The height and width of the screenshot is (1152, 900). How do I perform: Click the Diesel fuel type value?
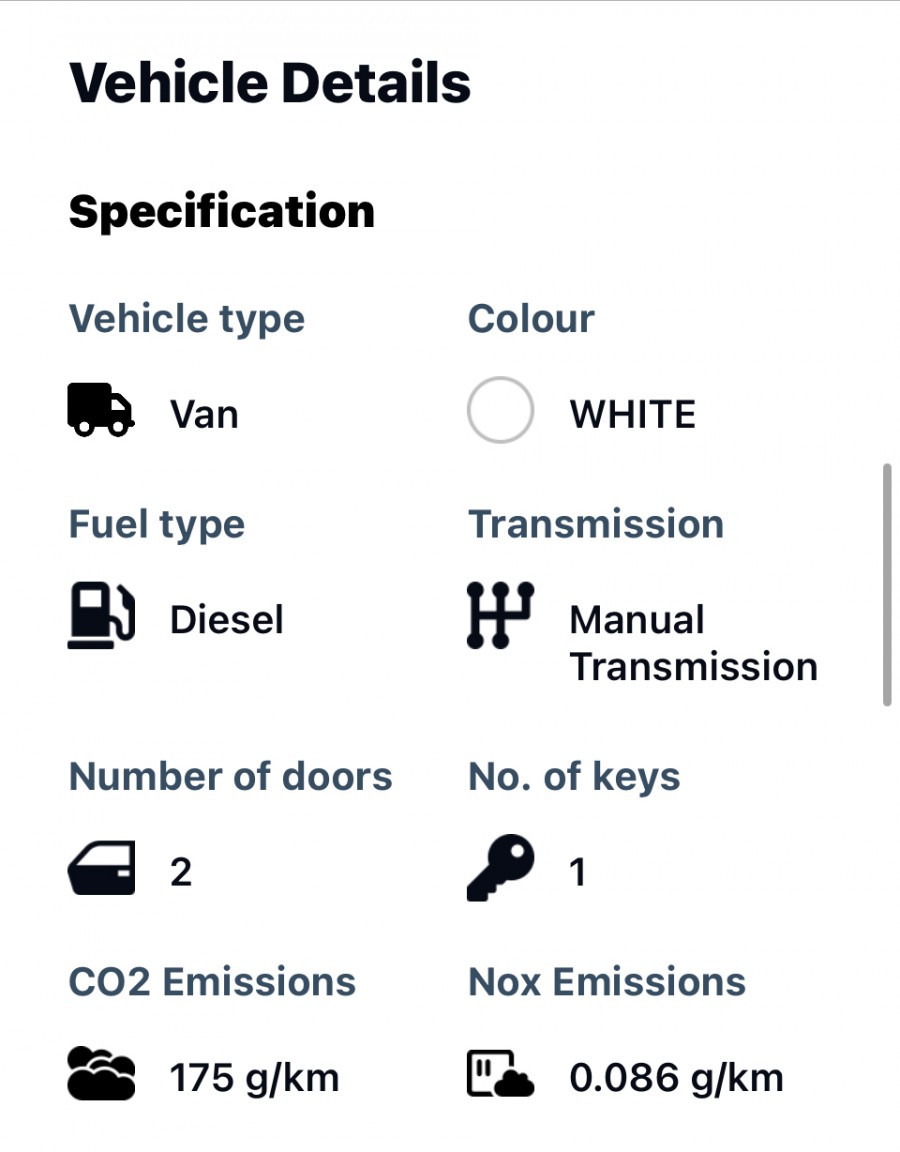(227, 620)
